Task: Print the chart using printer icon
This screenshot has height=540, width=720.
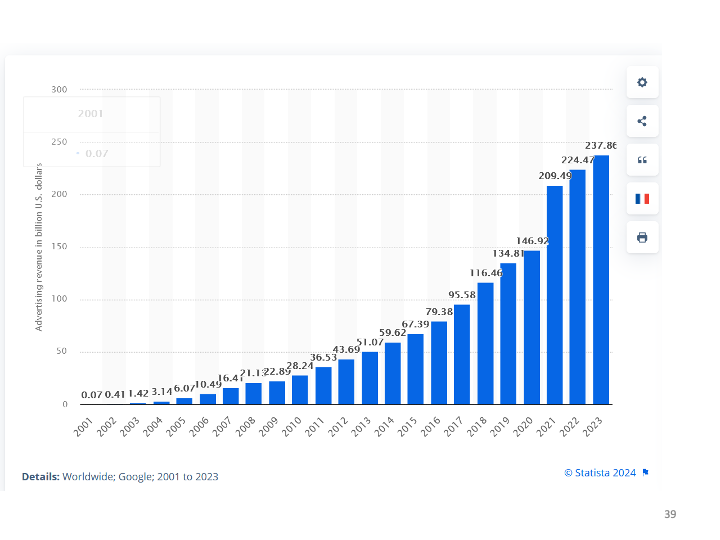Action: (x=642, y=237)
